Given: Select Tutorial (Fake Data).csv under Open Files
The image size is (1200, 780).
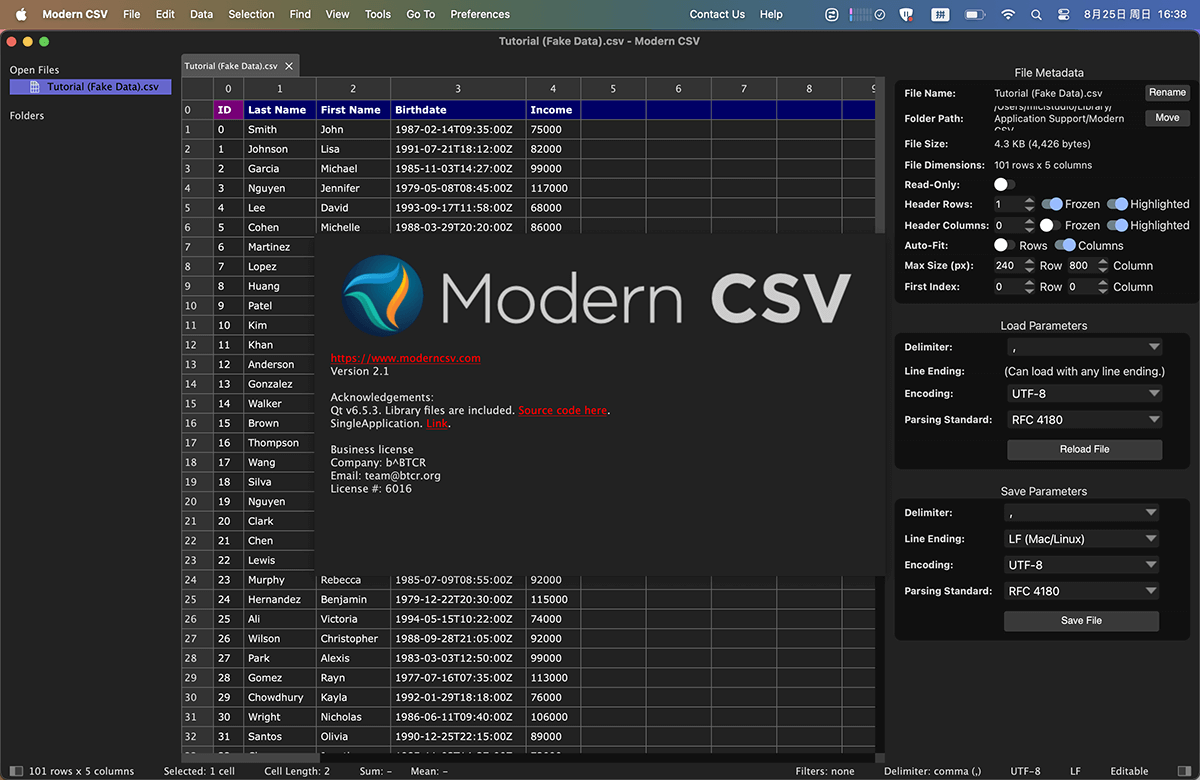Looking at the screenshot, I should pos(91,87).
